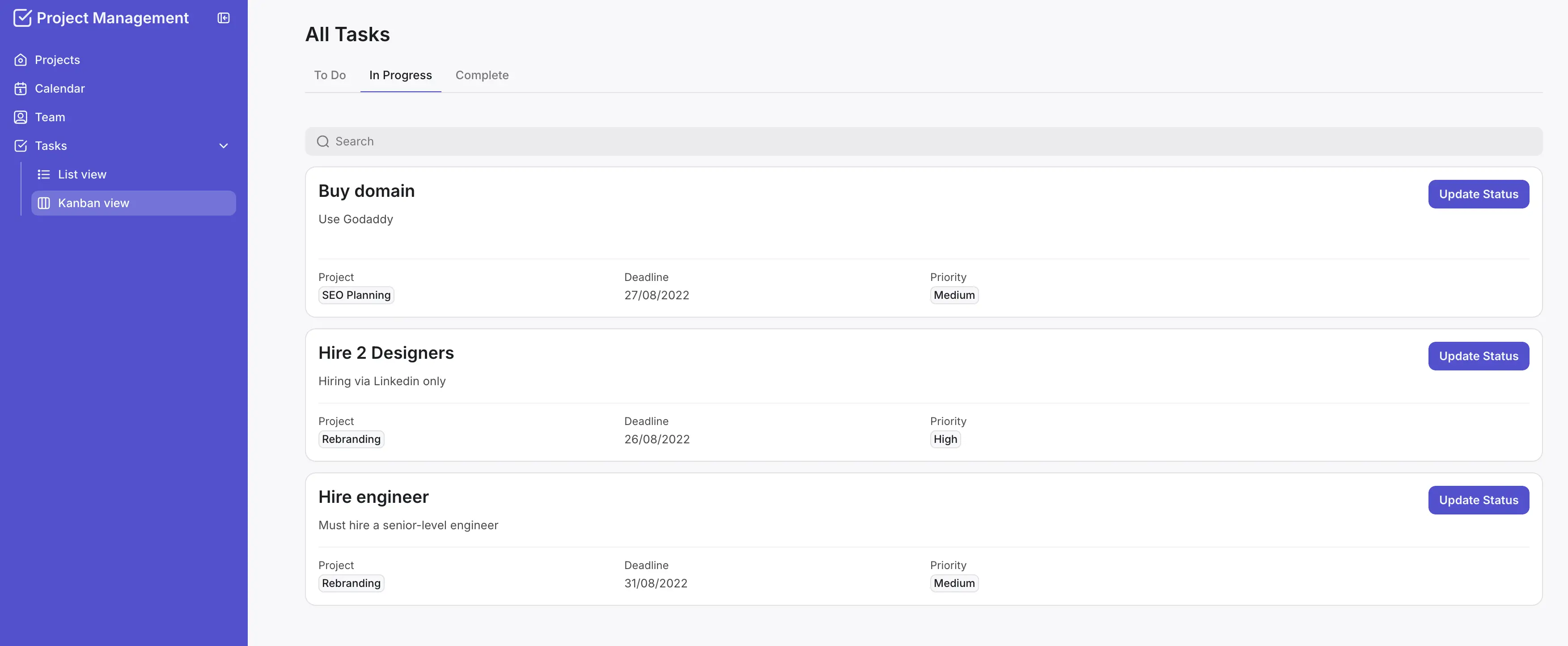Update Status of Hire engineer task
The width and height of the screenshot is (1568, 646).
pyautogui.click(x=1478, y=500)
